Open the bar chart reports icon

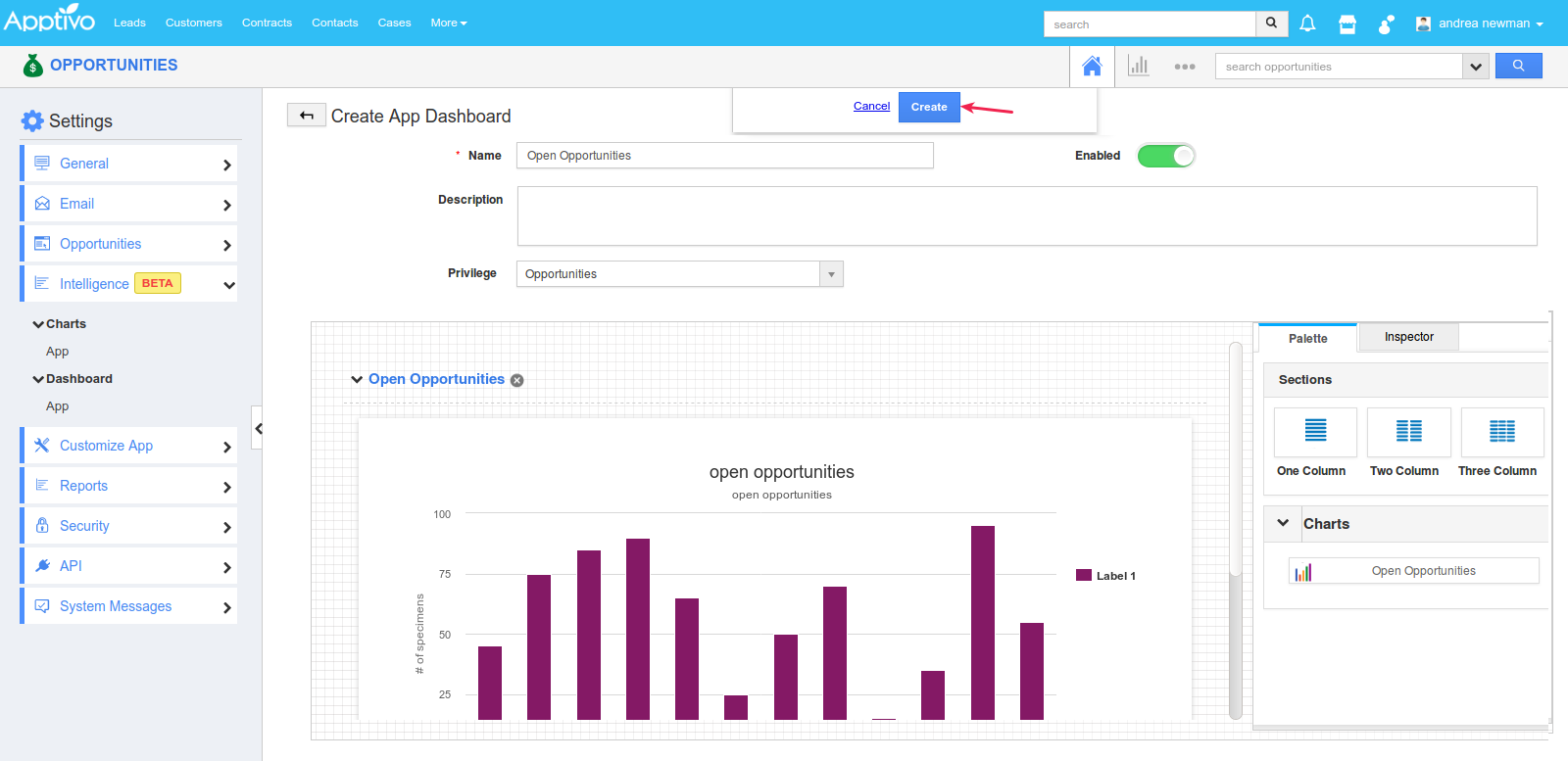[1138, 67]
